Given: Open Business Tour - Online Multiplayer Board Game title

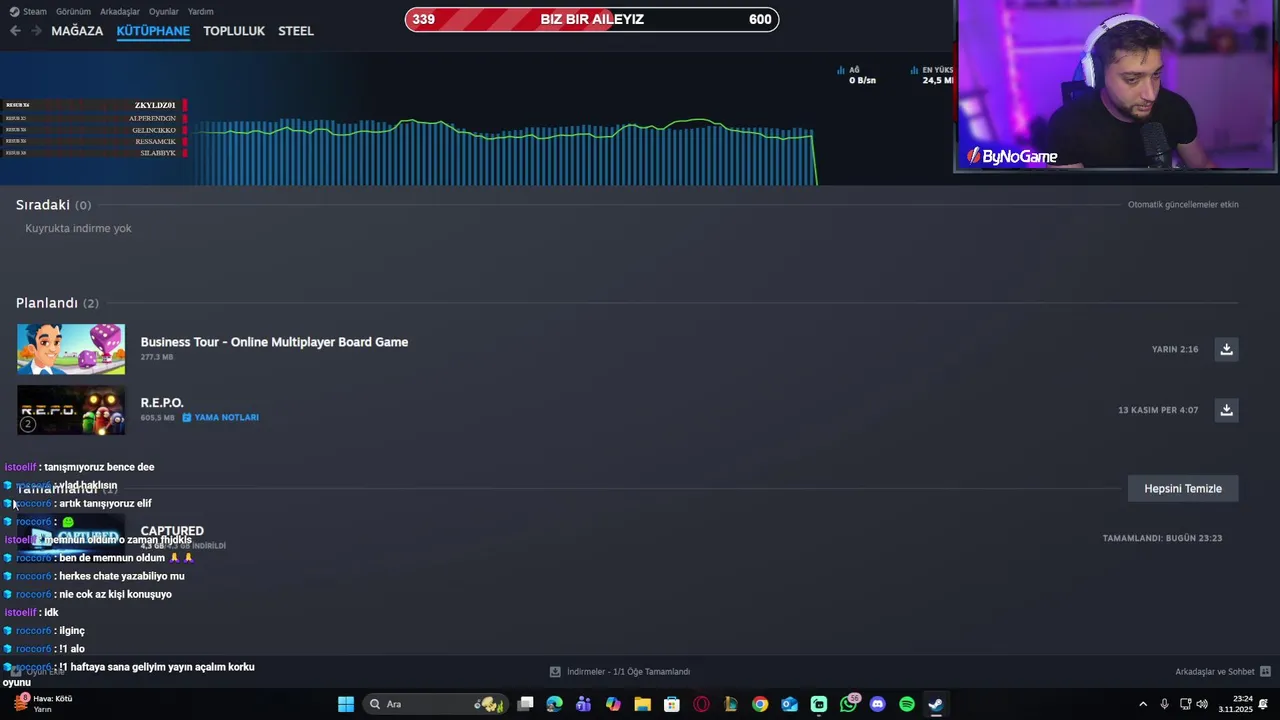Looking at the screenshot, I should (274, 342).
